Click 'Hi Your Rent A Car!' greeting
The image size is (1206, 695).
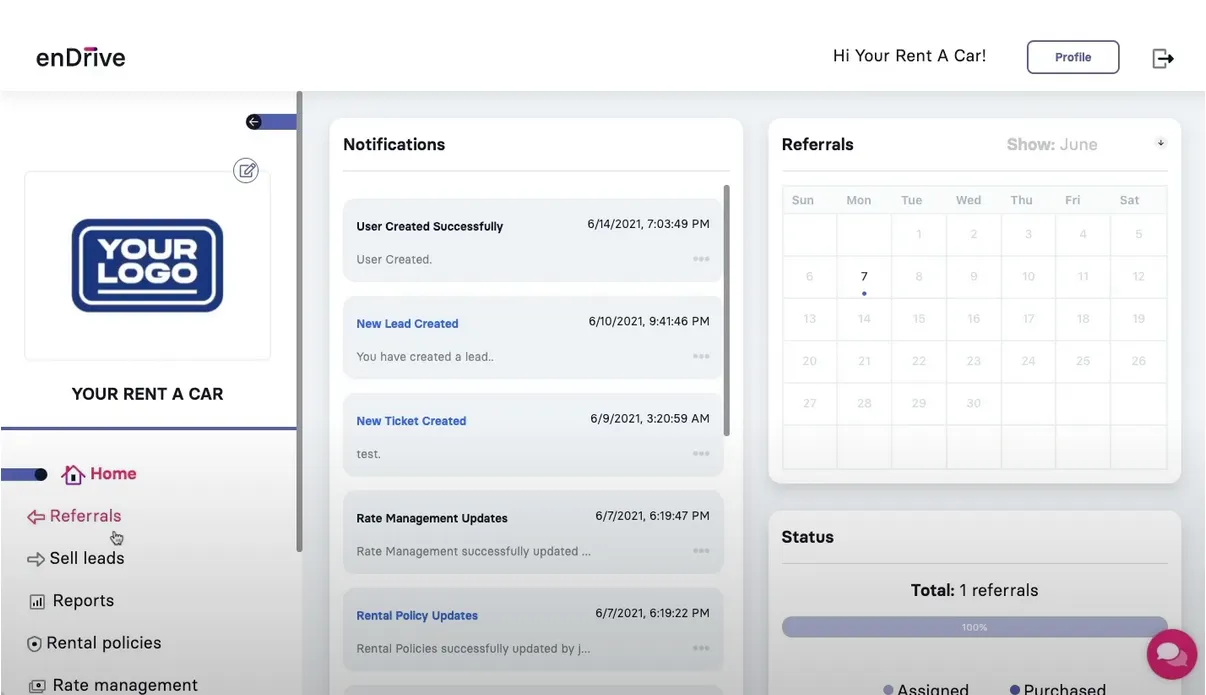click(x=910, y=56)
